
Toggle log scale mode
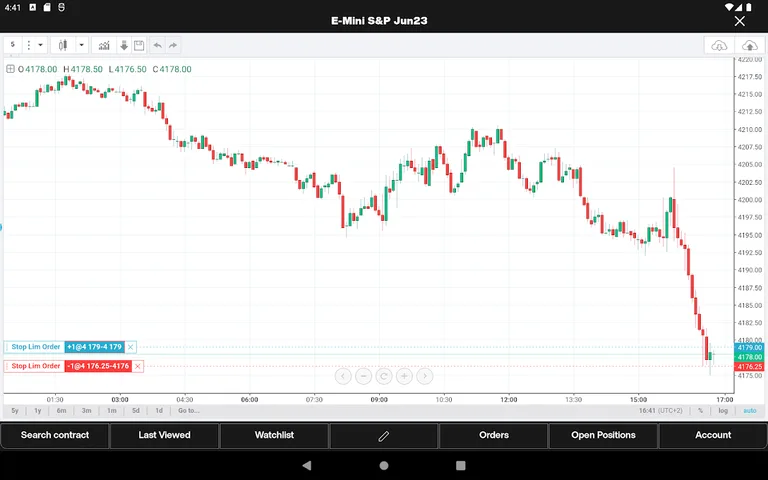click(x=723, y=410)
